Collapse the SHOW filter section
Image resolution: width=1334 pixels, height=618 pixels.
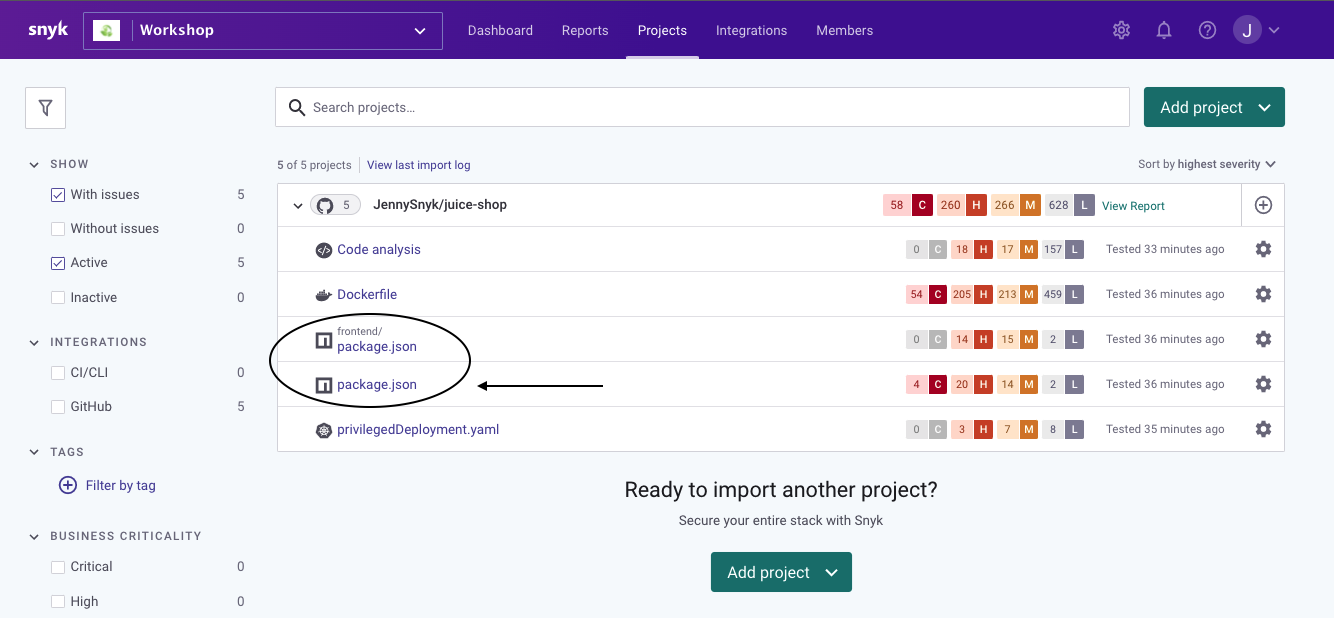35,164
